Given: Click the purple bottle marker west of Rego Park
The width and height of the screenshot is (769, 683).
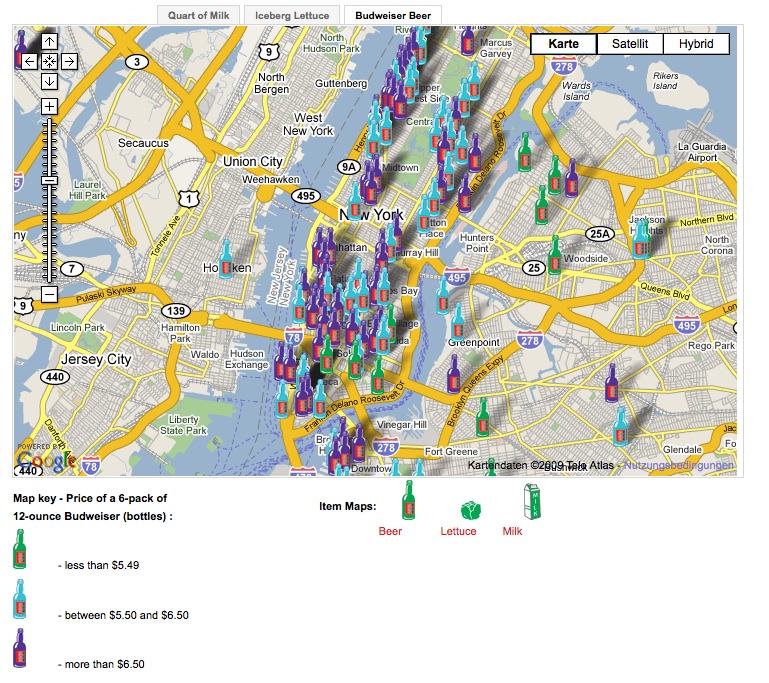Looking at the screenshot, I should click(611, 383).
